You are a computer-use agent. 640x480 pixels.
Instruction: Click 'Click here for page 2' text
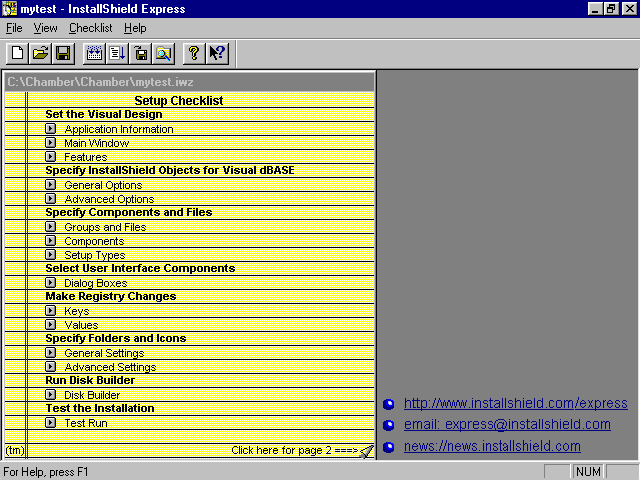coord(294,450)
